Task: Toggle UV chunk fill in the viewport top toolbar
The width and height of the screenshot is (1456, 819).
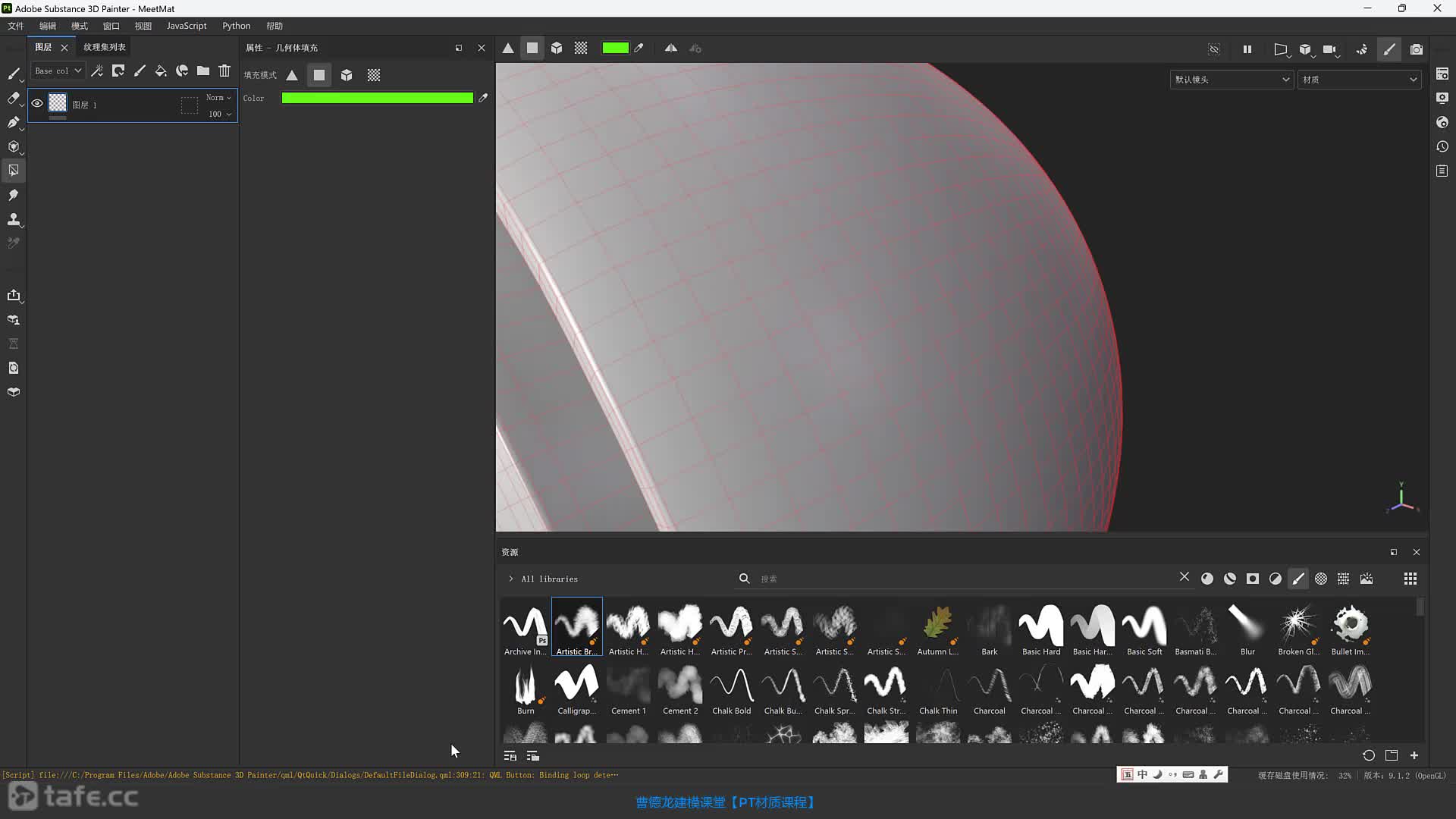Action: [581, 48]
